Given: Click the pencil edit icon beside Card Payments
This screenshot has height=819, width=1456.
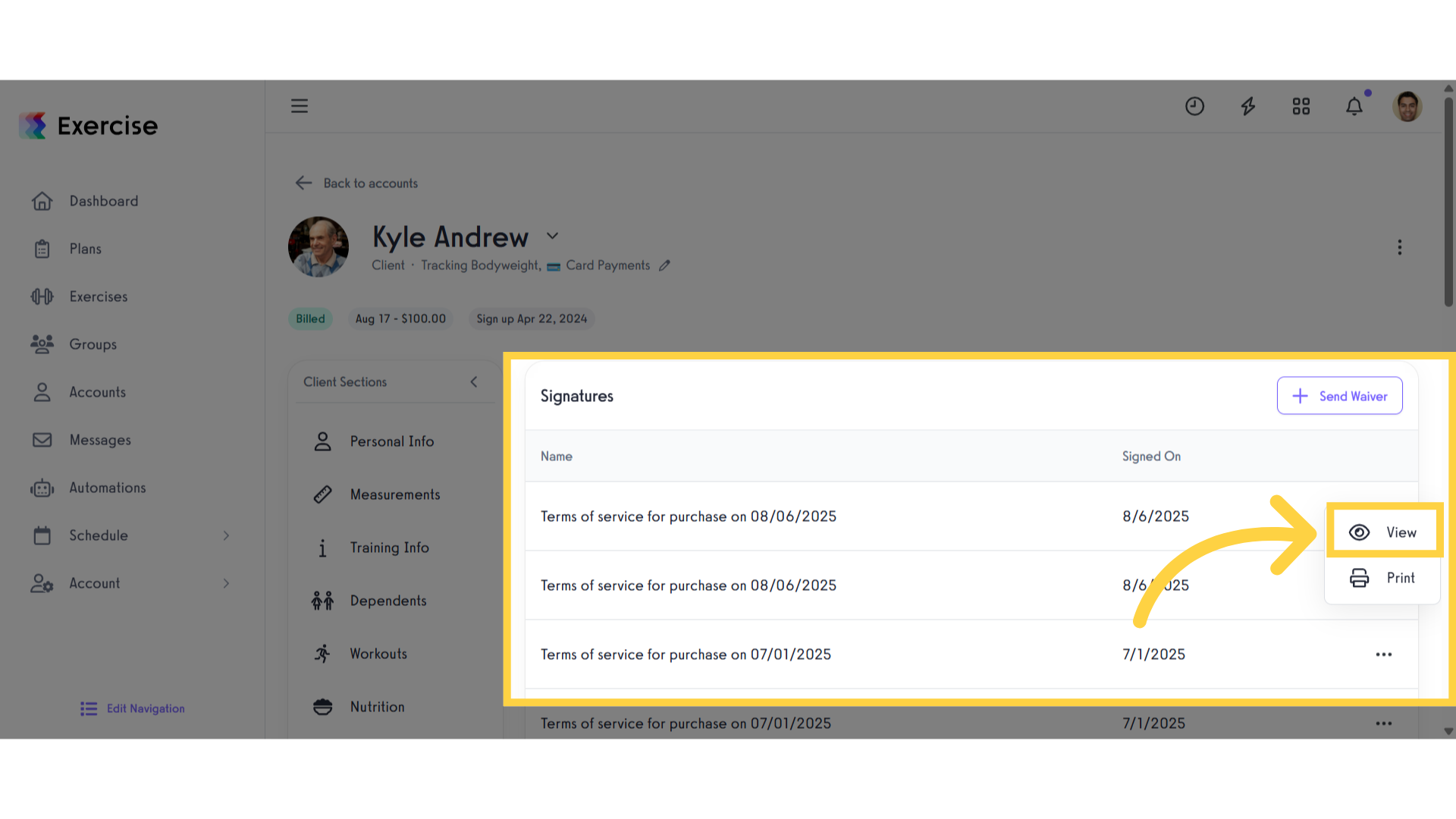Looking at the screenshot, I should click(664, 265).
